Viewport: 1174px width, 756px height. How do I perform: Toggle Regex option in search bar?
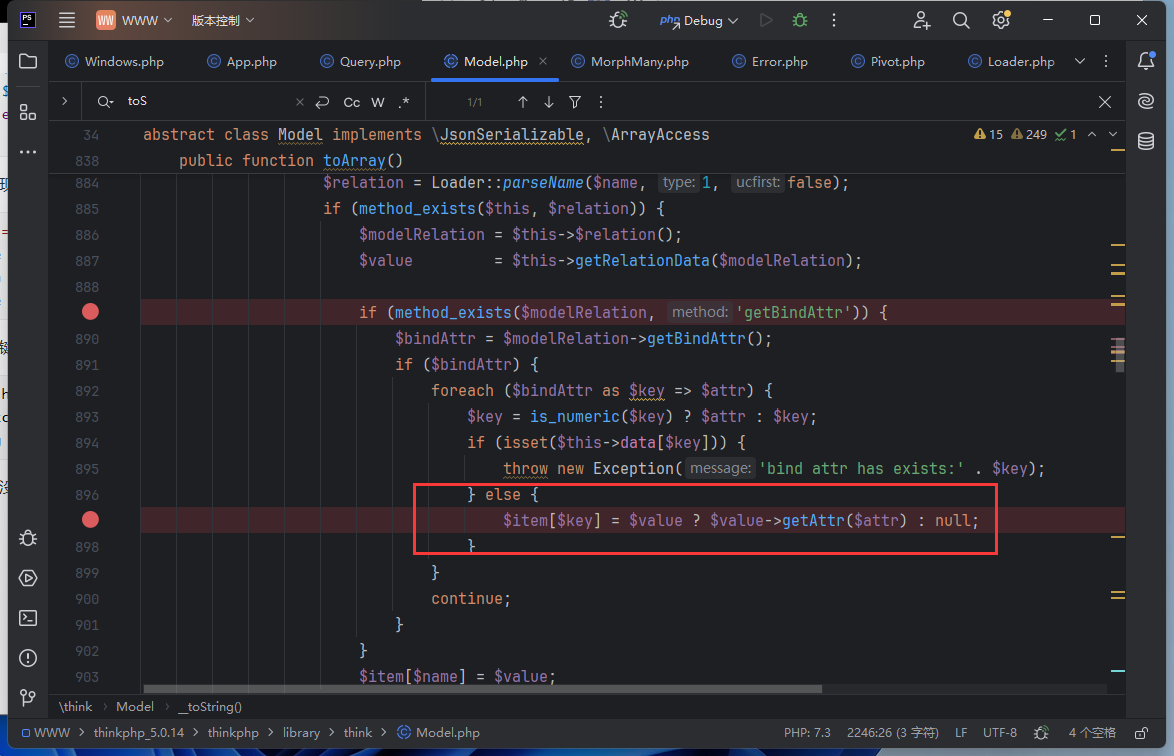404,102
